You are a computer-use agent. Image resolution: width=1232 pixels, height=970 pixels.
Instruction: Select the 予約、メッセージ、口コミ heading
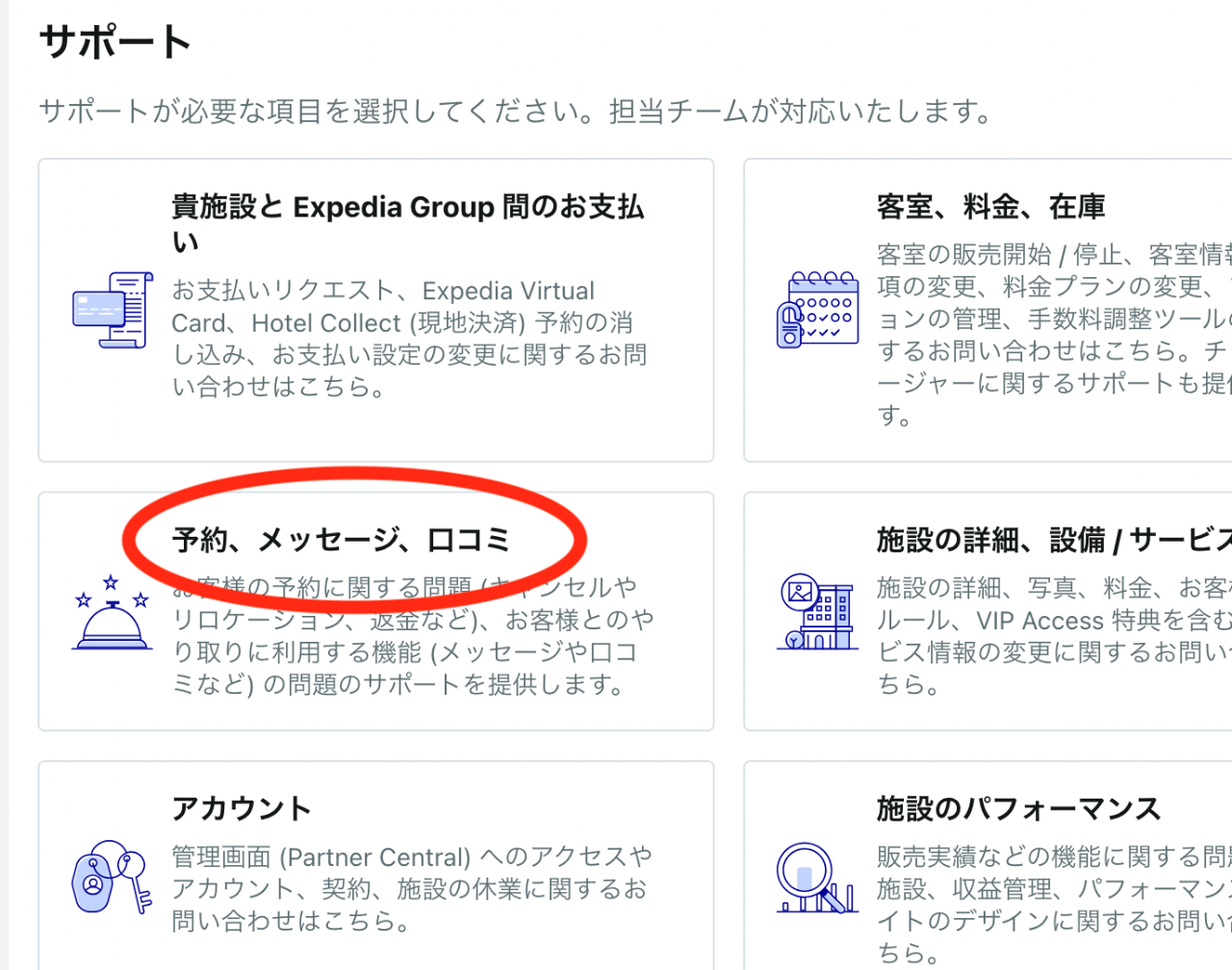point(341,541)
